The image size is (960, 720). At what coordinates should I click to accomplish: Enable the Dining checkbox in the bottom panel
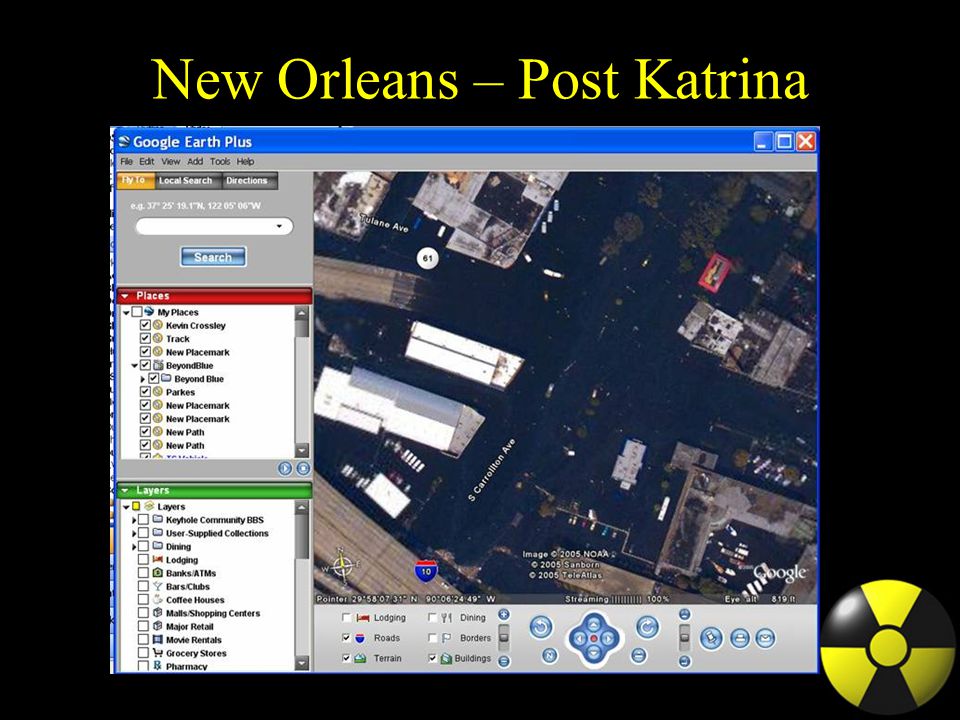pos(432,618)
